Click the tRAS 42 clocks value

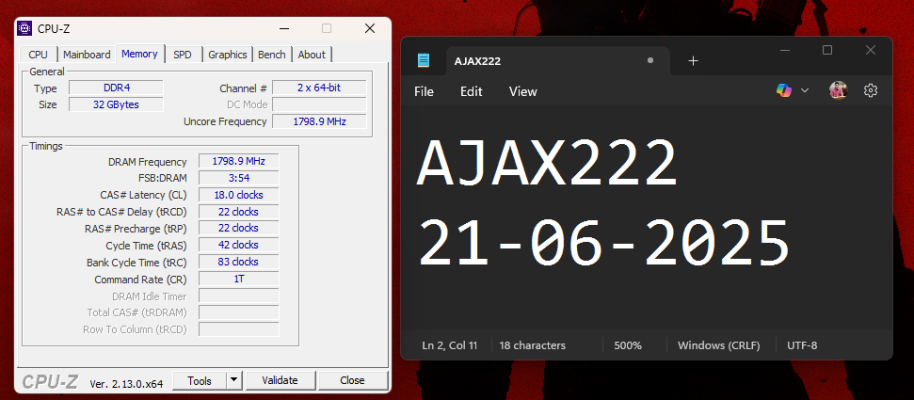click(238, 245)
